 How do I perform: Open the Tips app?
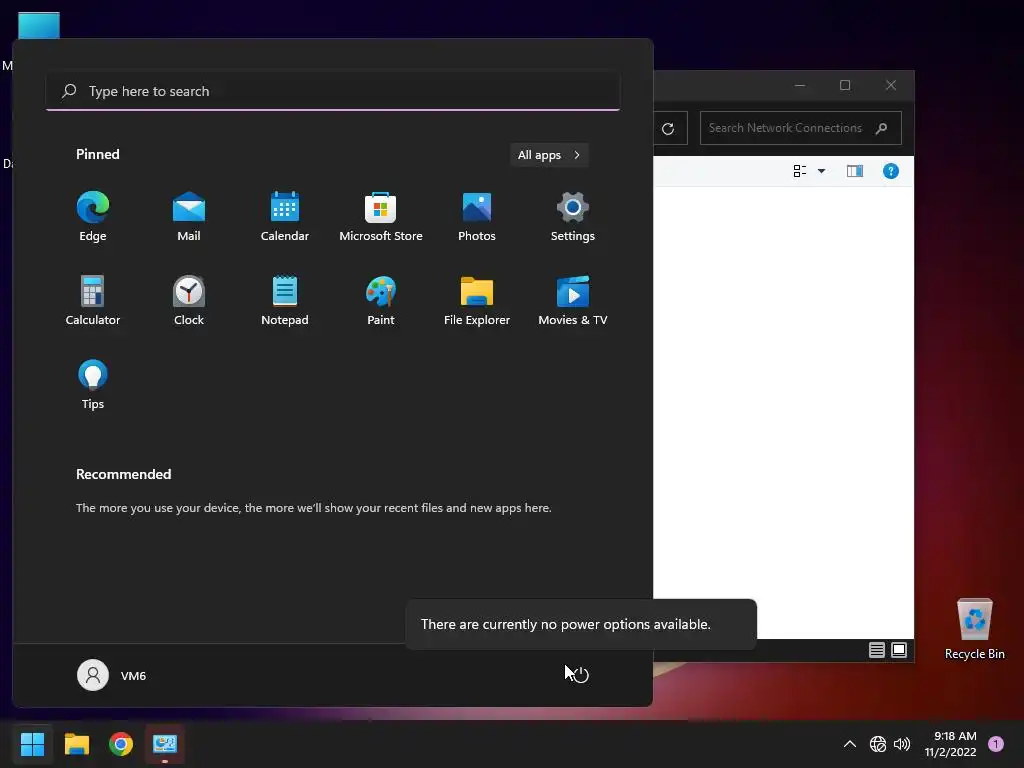coord(93,385)
